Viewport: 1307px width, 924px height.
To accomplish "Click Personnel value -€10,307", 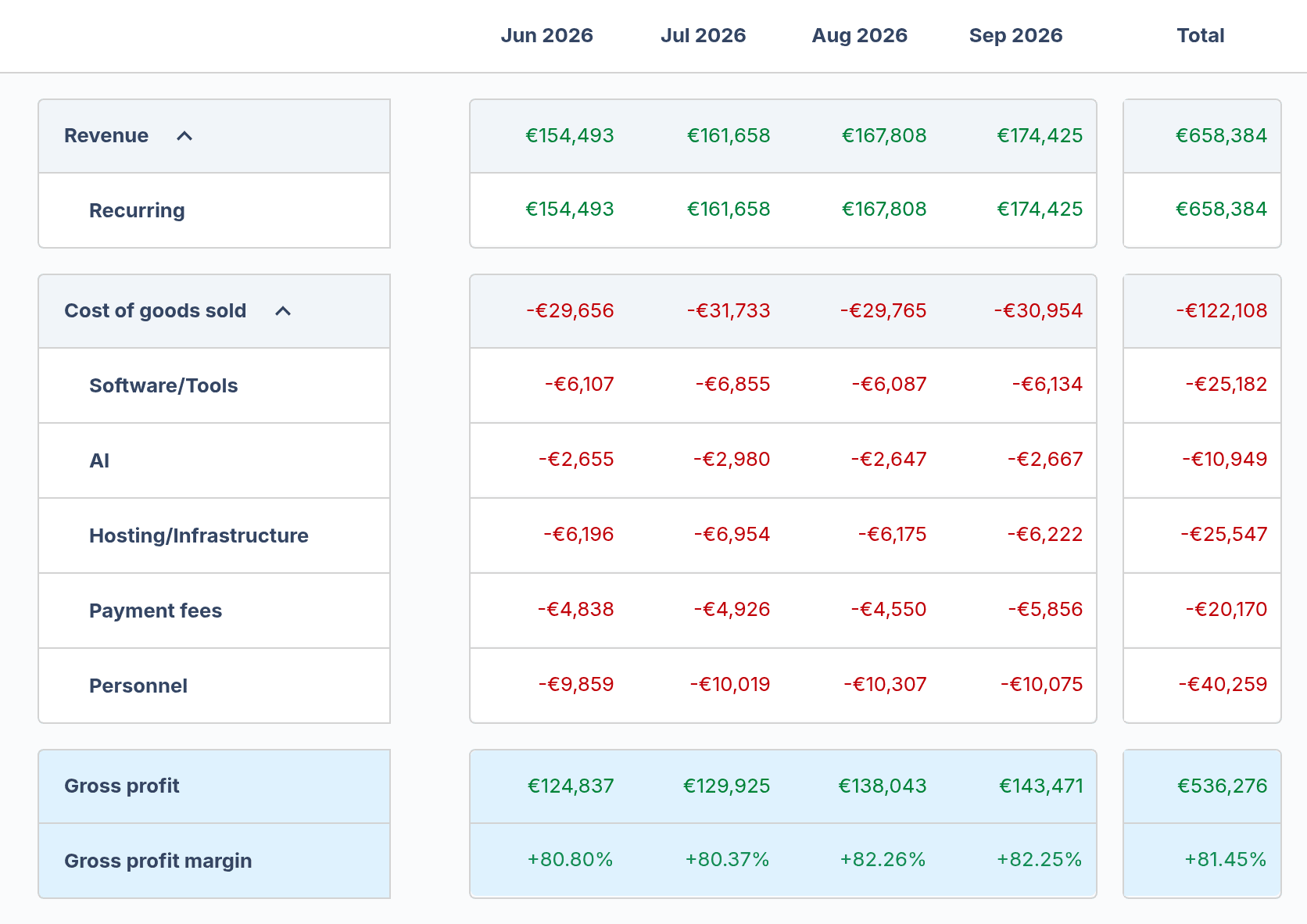I will coord(885,684).
